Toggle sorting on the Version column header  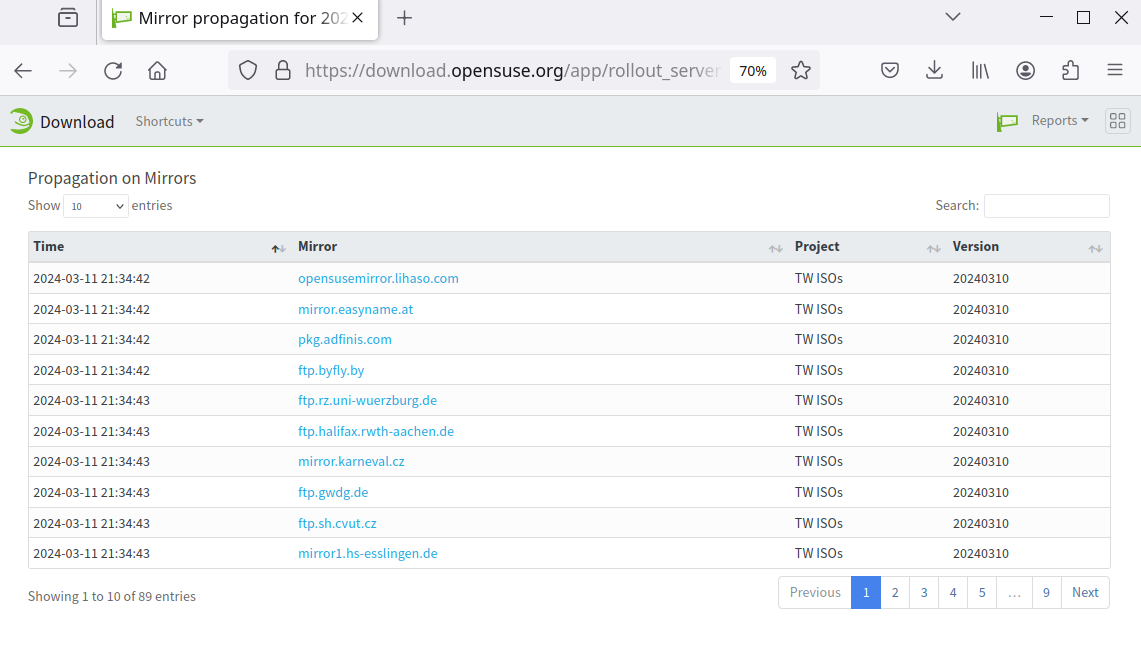(1027, 247)
